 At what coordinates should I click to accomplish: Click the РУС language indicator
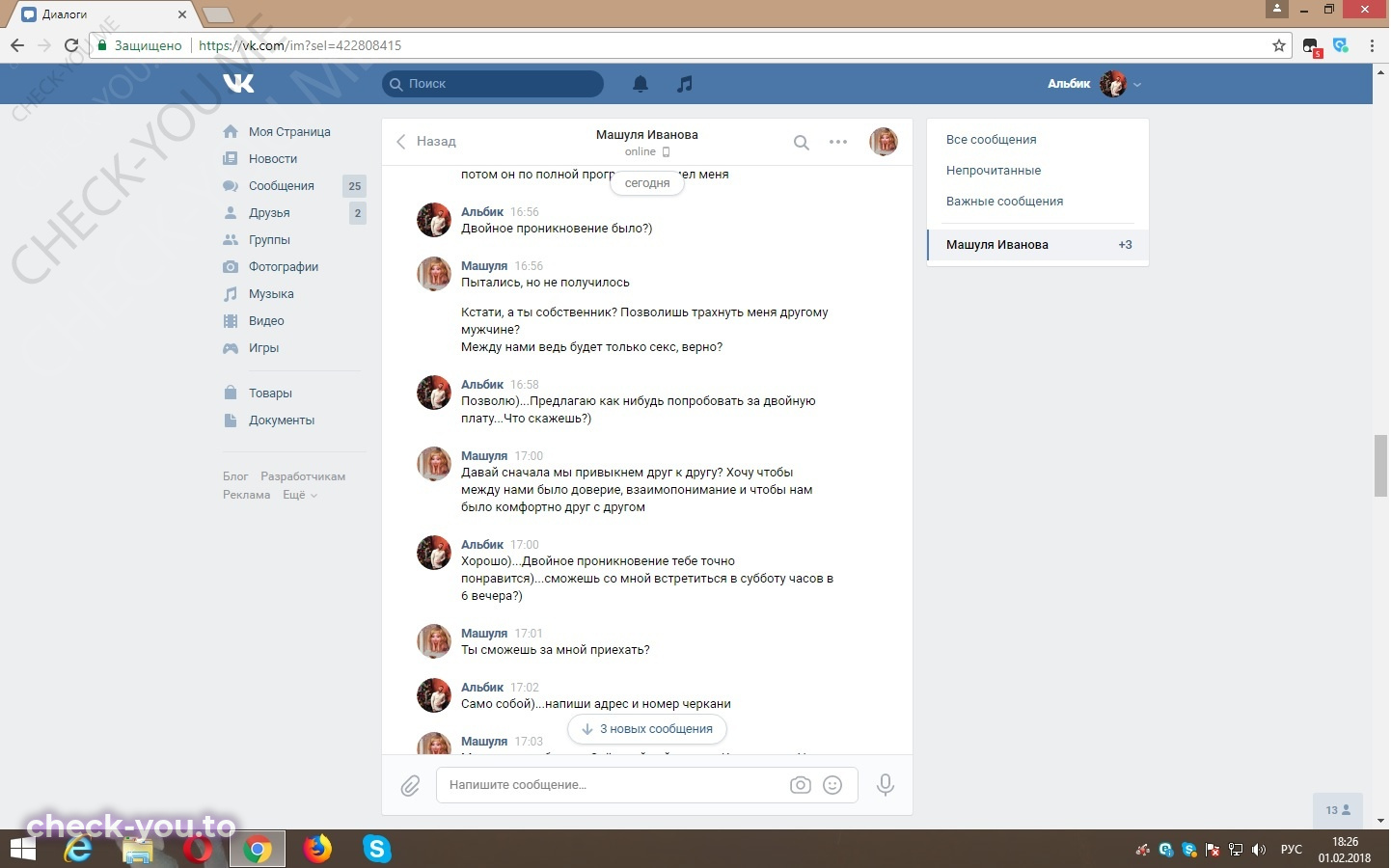point(1291,850)
